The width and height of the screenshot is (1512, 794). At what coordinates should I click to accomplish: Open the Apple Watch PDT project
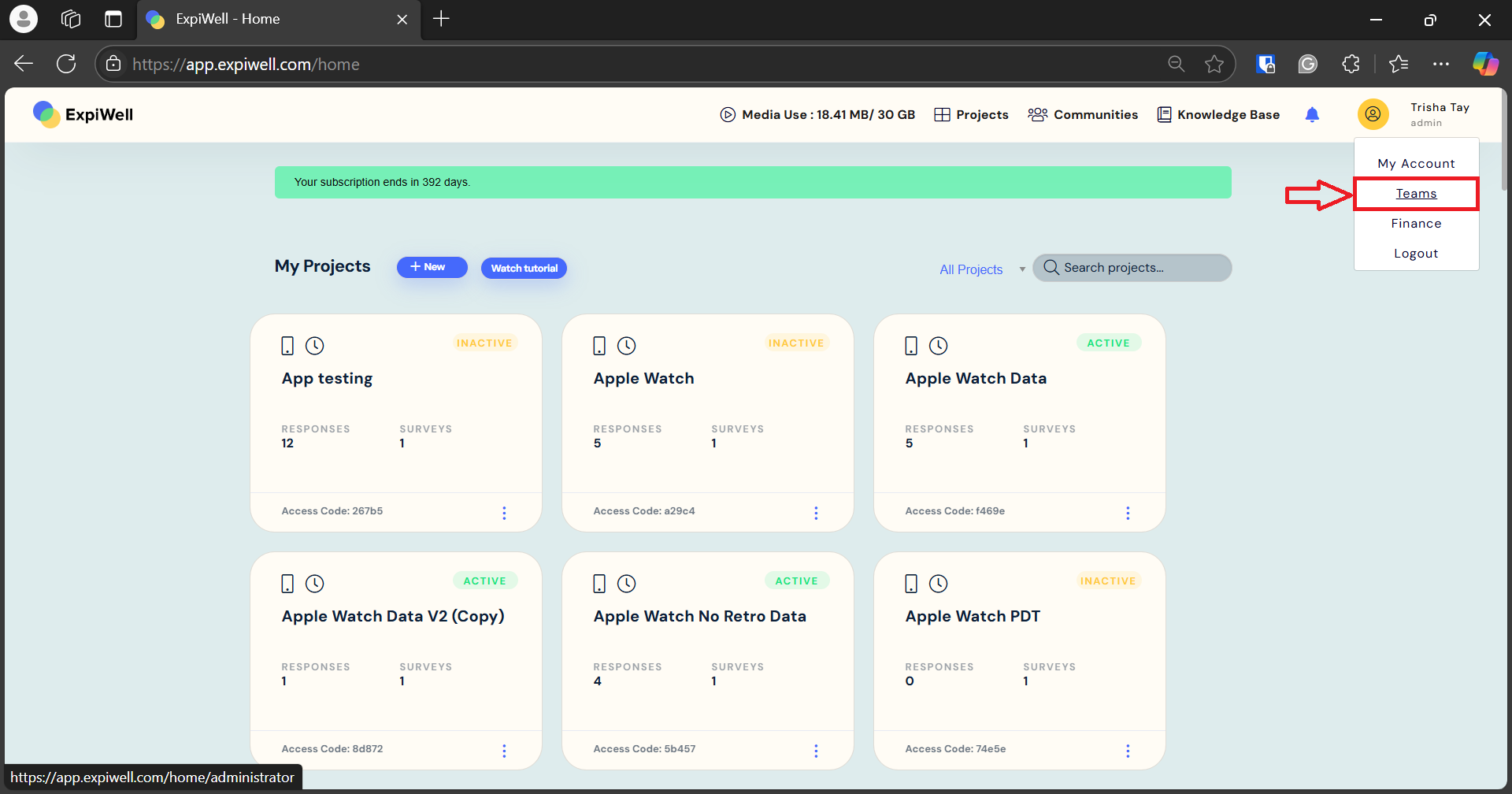(x=973, y=617)
